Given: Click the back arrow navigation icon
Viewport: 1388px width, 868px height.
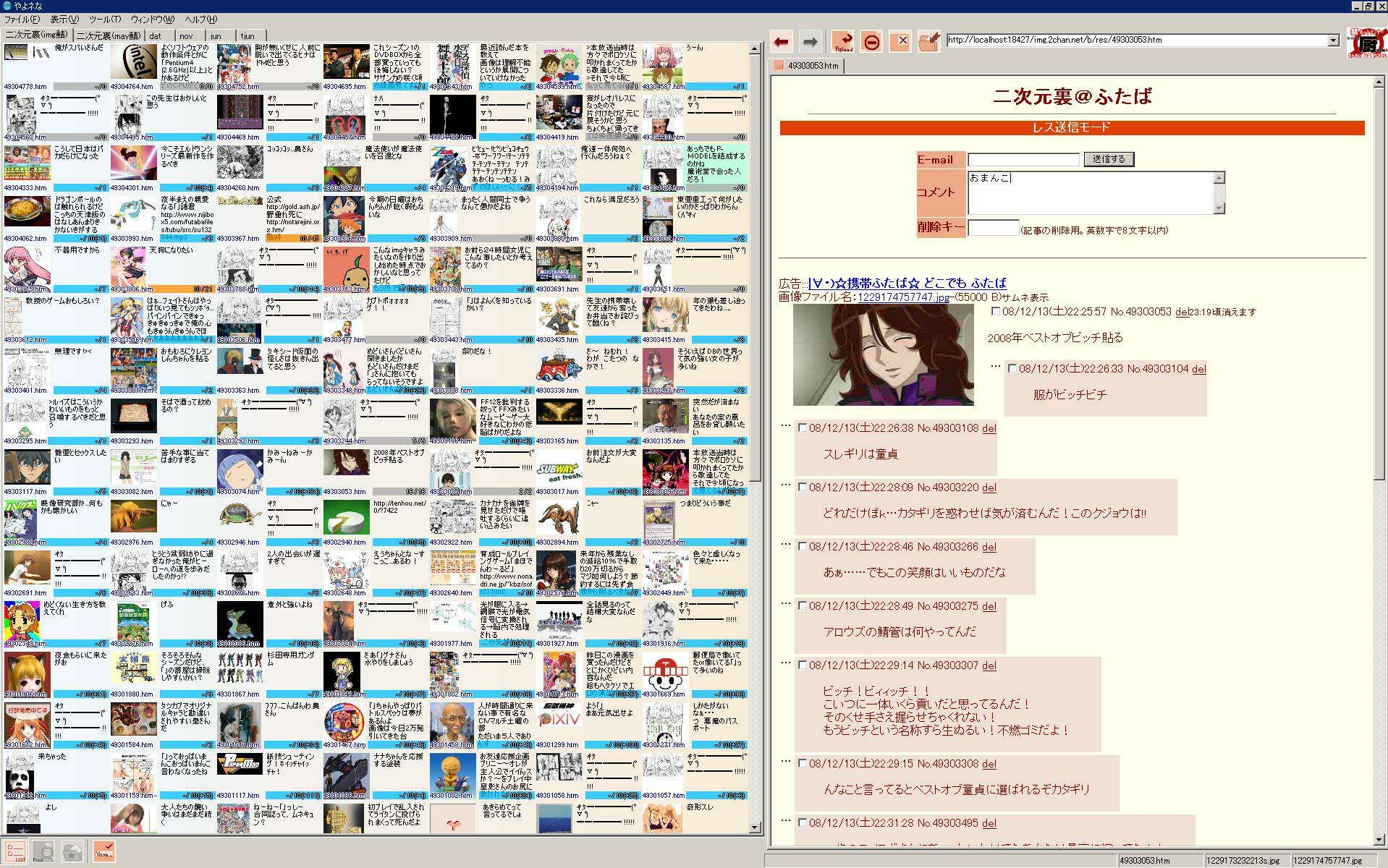Looking at the screenshot, I should pos(781,42).
